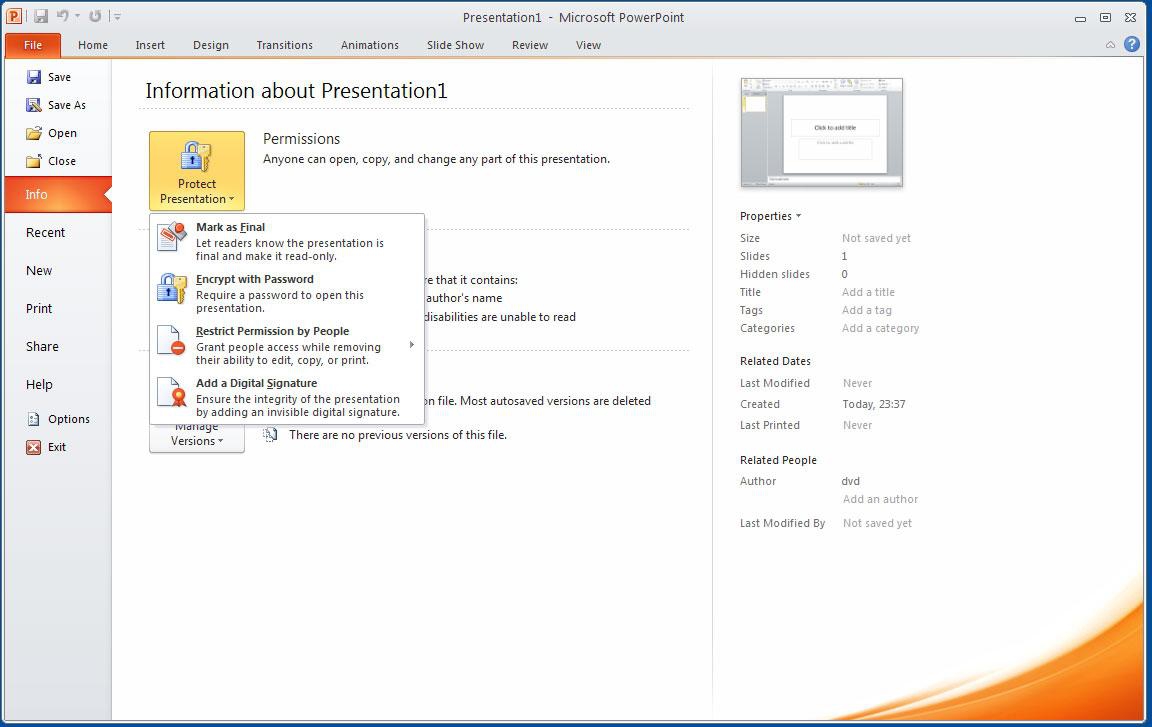The width and height of the screenshot is (1152, 727).
Task: Click the Protect Presentation lock and key button
Action: pyautogui.click(x=197, y=170)
